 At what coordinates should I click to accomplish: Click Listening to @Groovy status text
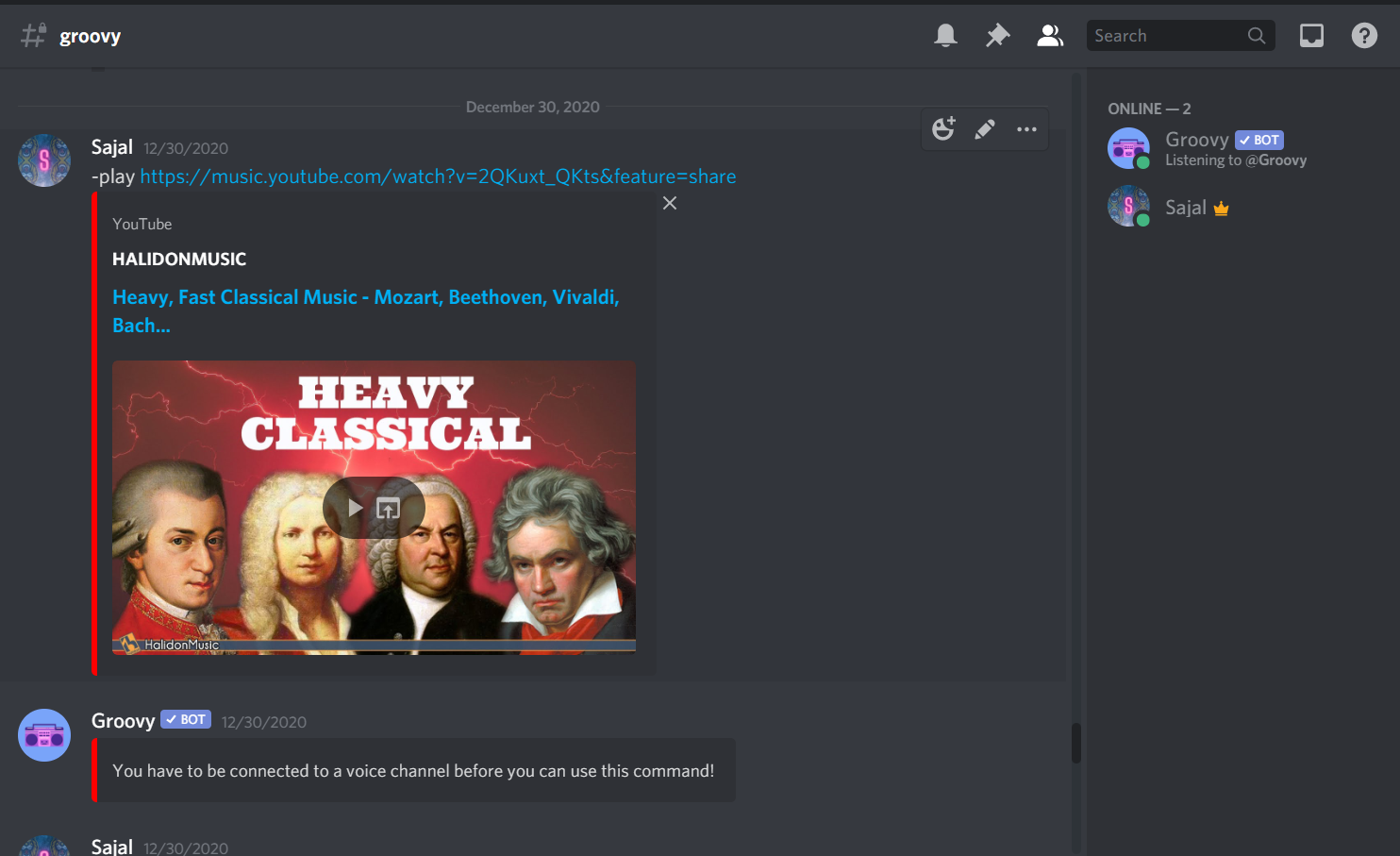tap(1236, 160)
